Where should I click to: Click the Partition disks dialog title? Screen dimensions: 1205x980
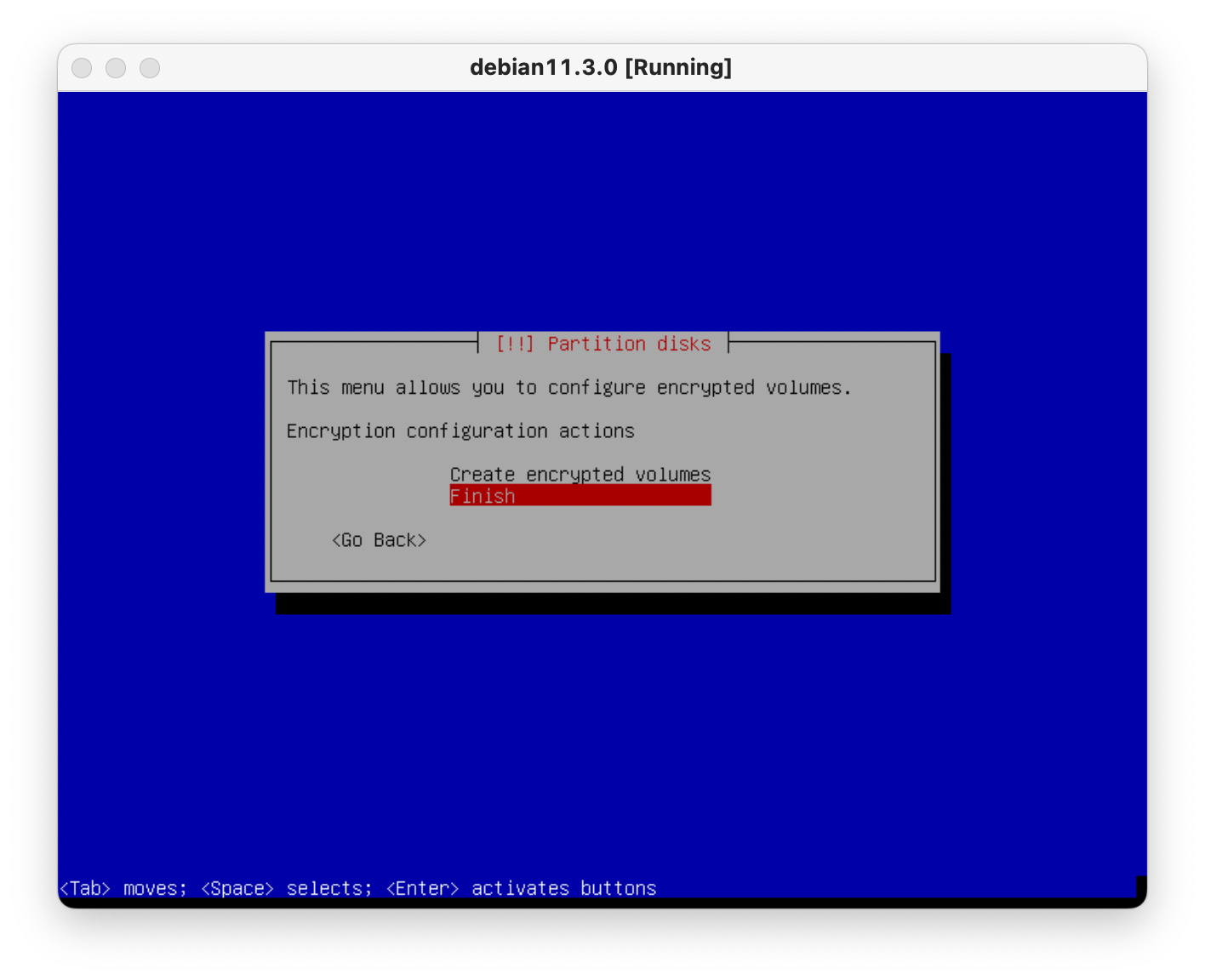[628, 344]
